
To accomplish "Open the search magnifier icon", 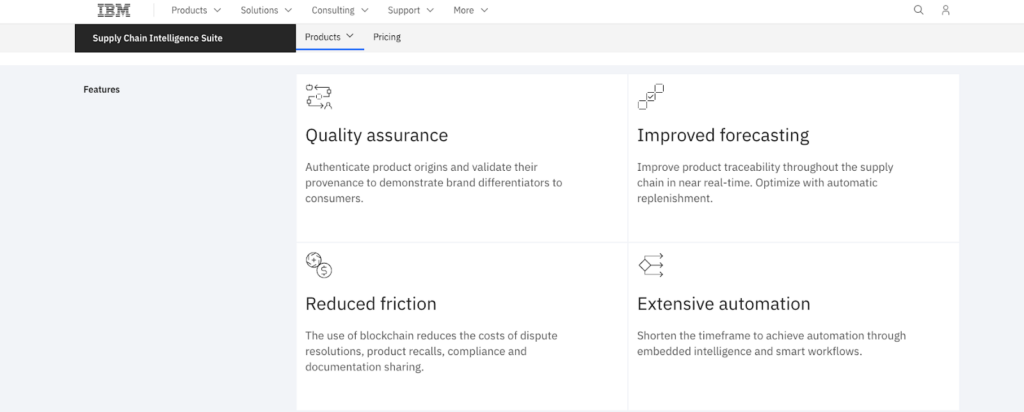I will point(918,10).
